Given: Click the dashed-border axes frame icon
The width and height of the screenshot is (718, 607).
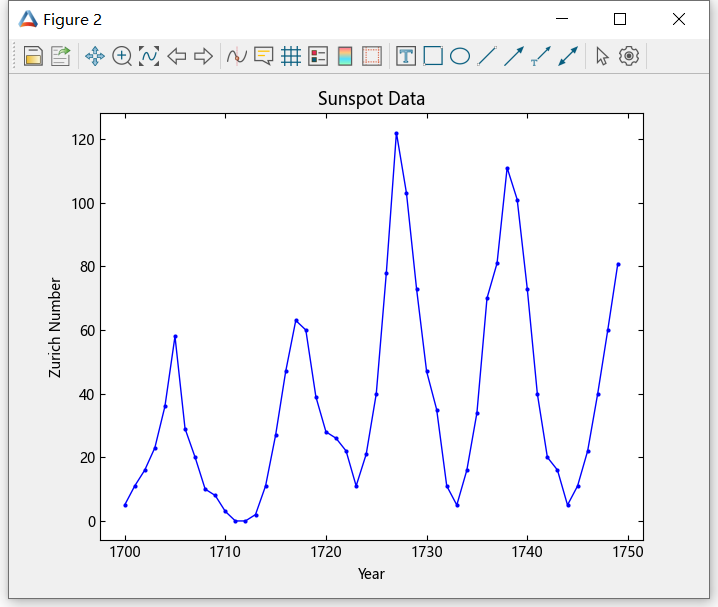Looking at the screenshot, I should tap(372, 56).
